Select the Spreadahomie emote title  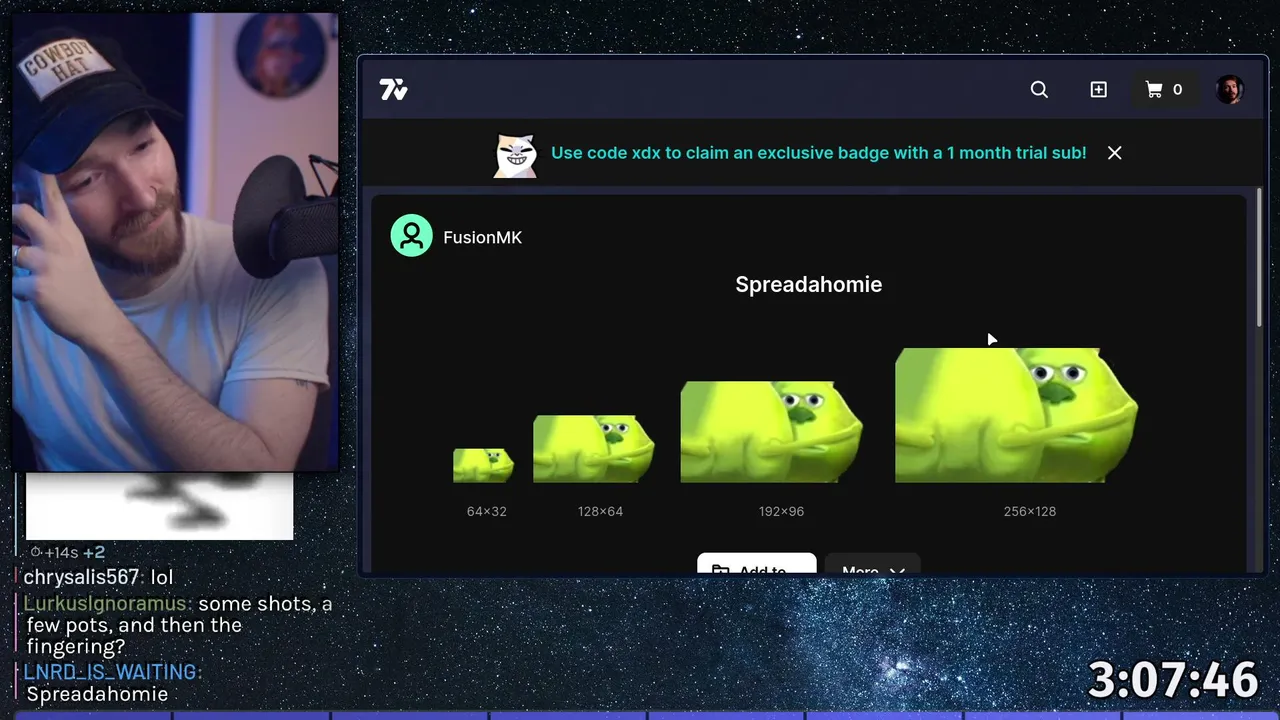pyautogui.click(x=808, y=285)
